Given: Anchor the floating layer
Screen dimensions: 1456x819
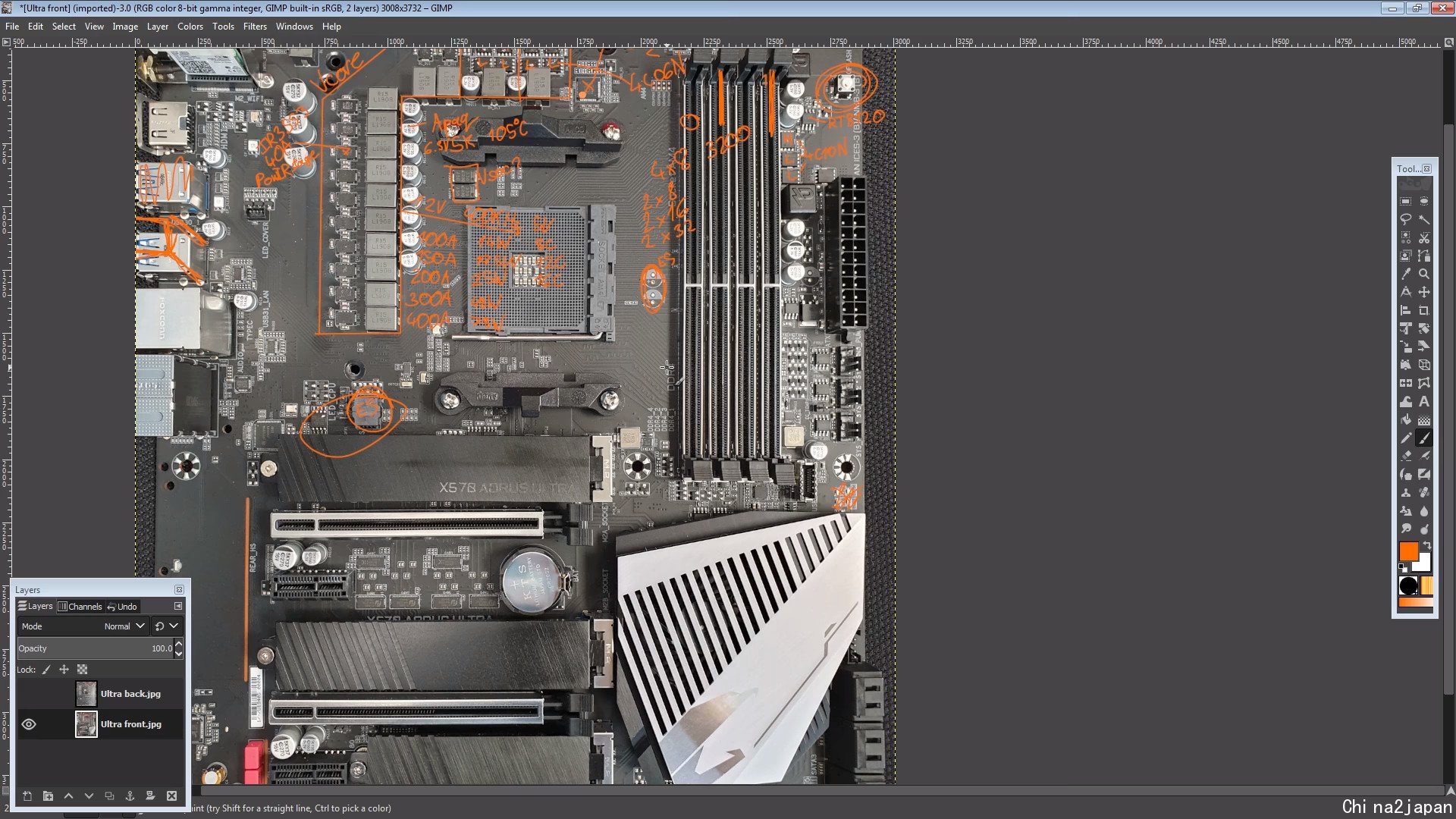Looking at the screenshot, I should click(130, 795).
